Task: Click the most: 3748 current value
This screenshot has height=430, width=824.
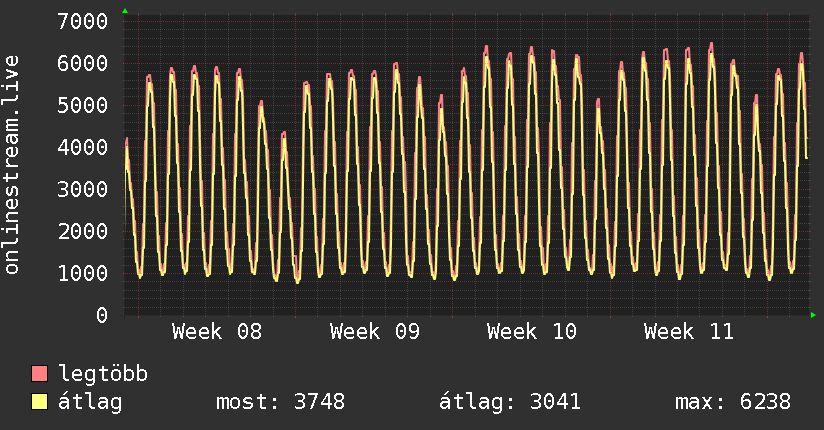Action: tap(280, 403)
